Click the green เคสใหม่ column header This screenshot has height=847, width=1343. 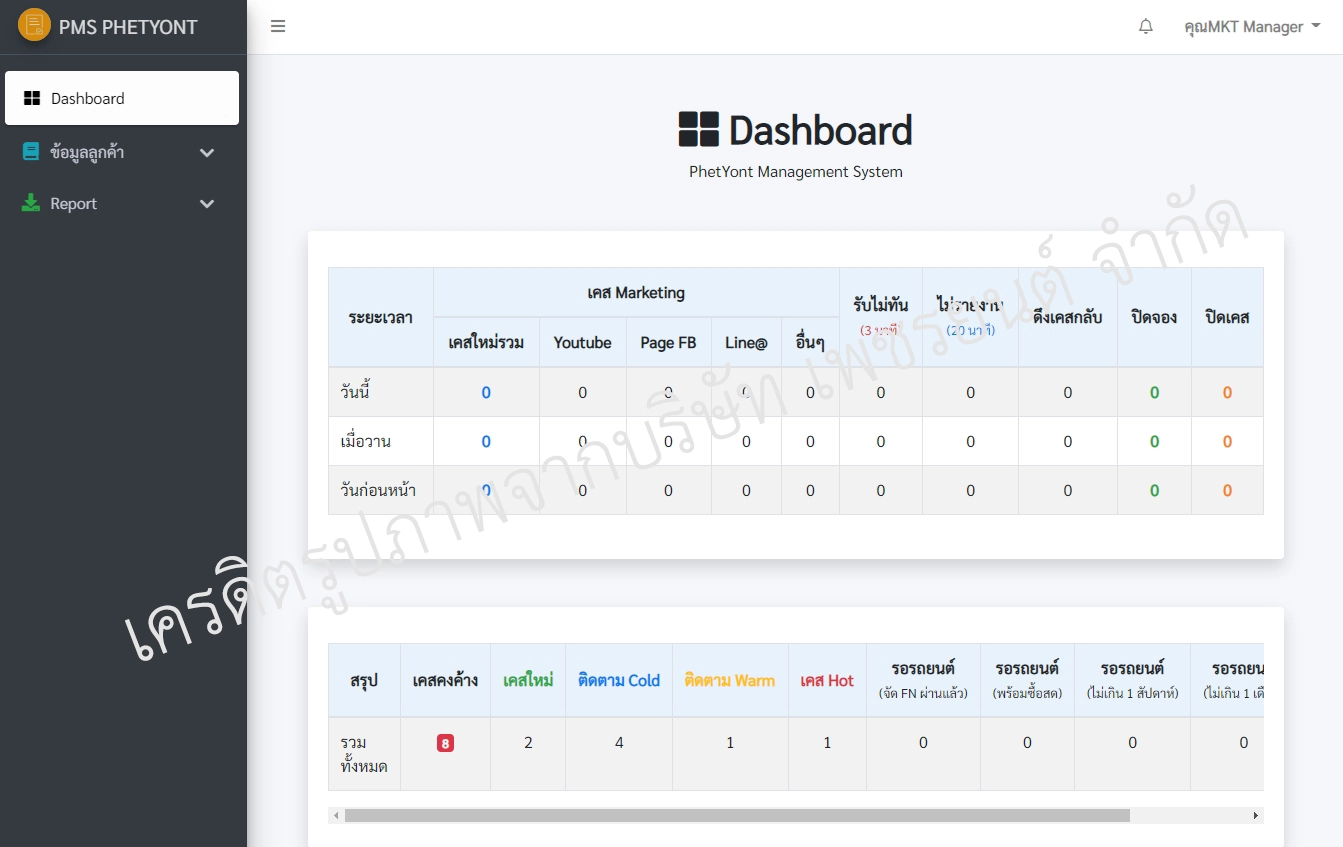[528, 680]
